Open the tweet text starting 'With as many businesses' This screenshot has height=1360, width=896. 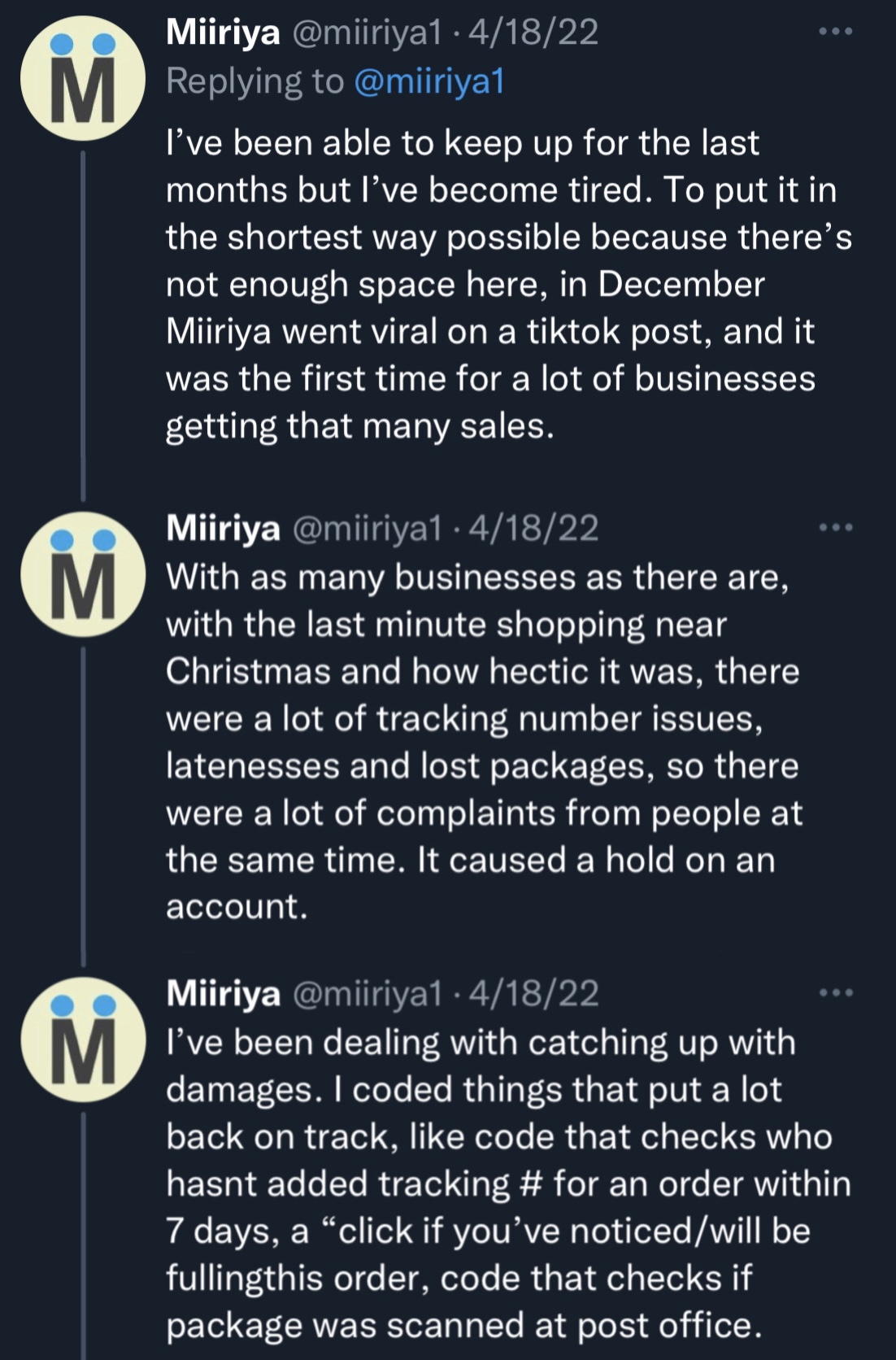pos(485,742)
